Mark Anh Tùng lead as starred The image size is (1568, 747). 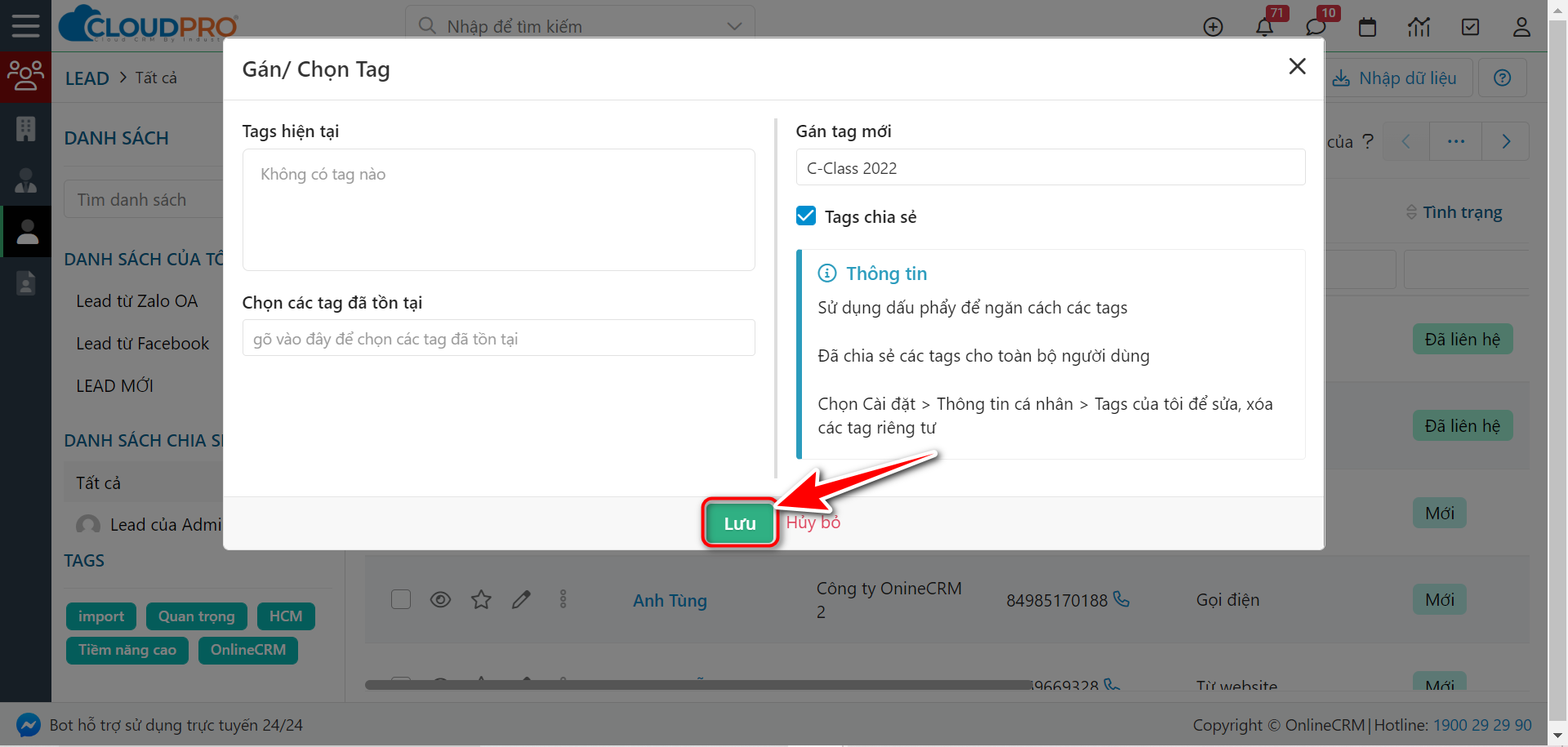pyautogui.click(x=481, y=600)
